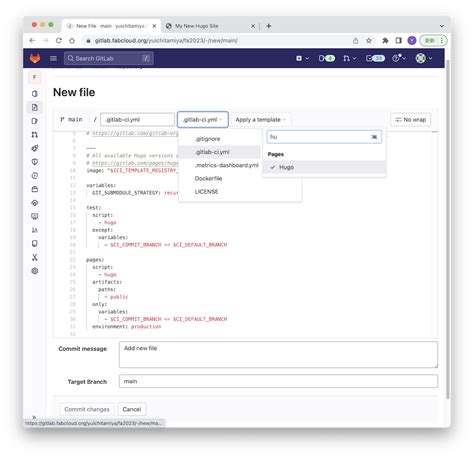Image resolution: width=474 pixels, height=458 pixels.
Task: Open Deployments icon in sidebar
Action: pyautogui.click(x=35, y=176)
